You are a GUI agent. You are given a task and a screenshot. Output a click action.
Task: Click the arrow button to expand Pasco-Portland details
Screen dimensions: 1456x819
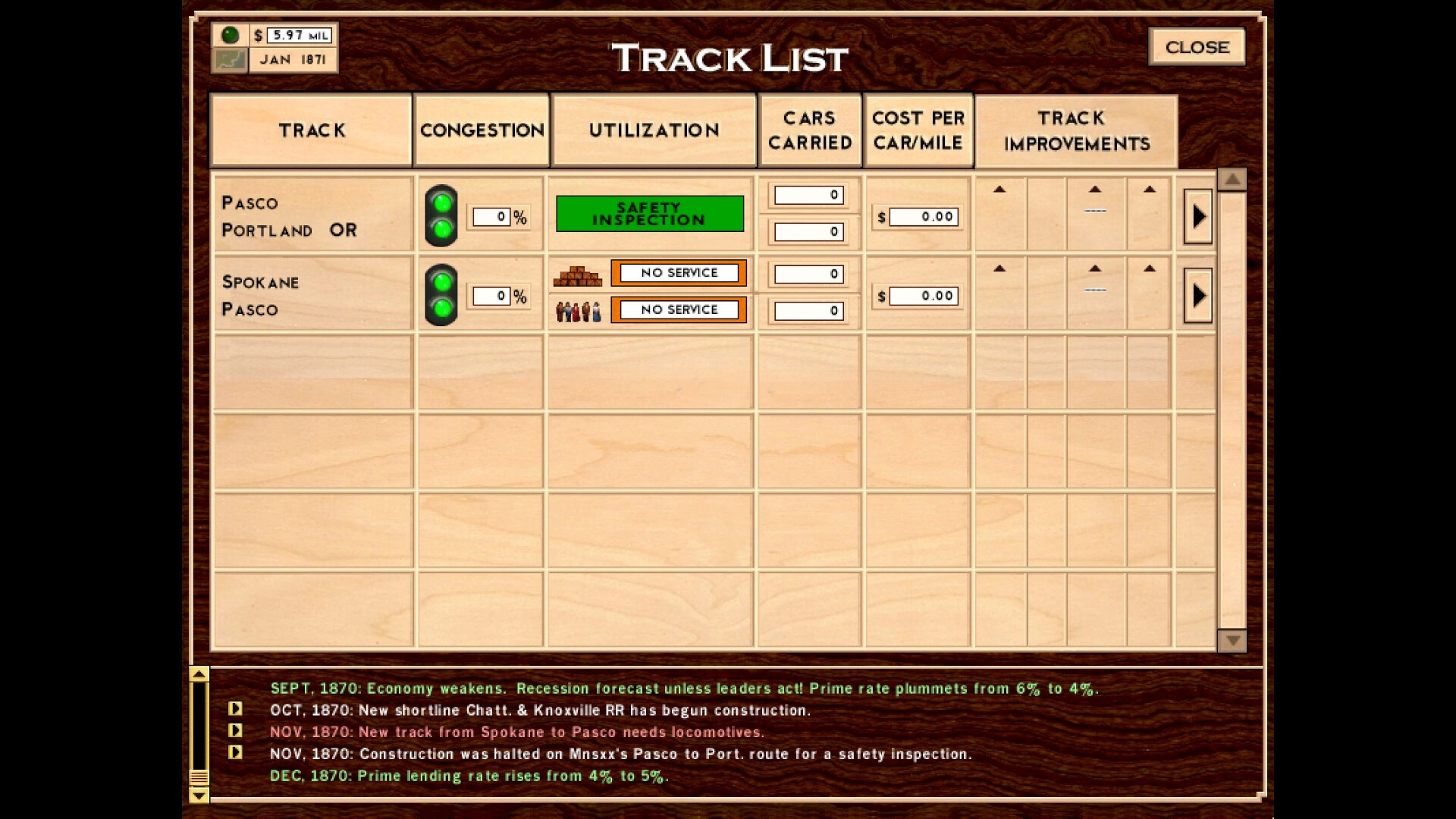[x=1198, y=215]
